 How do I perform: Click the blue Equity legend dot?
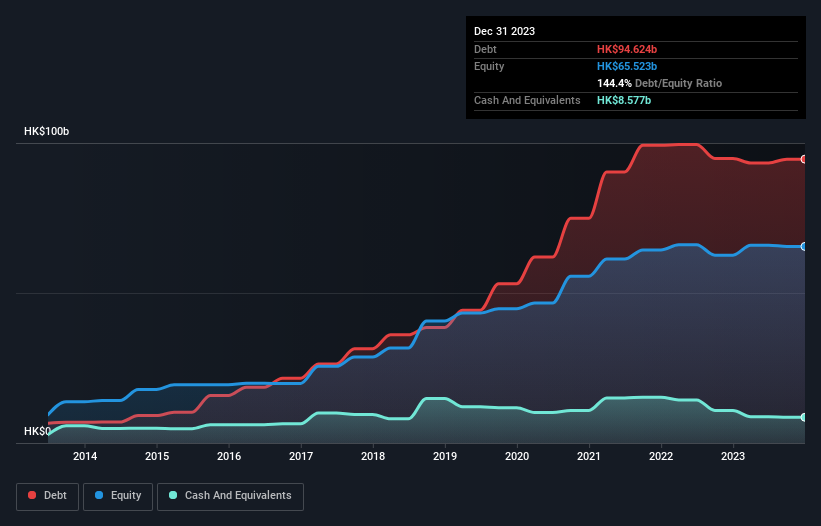point(99,495)
